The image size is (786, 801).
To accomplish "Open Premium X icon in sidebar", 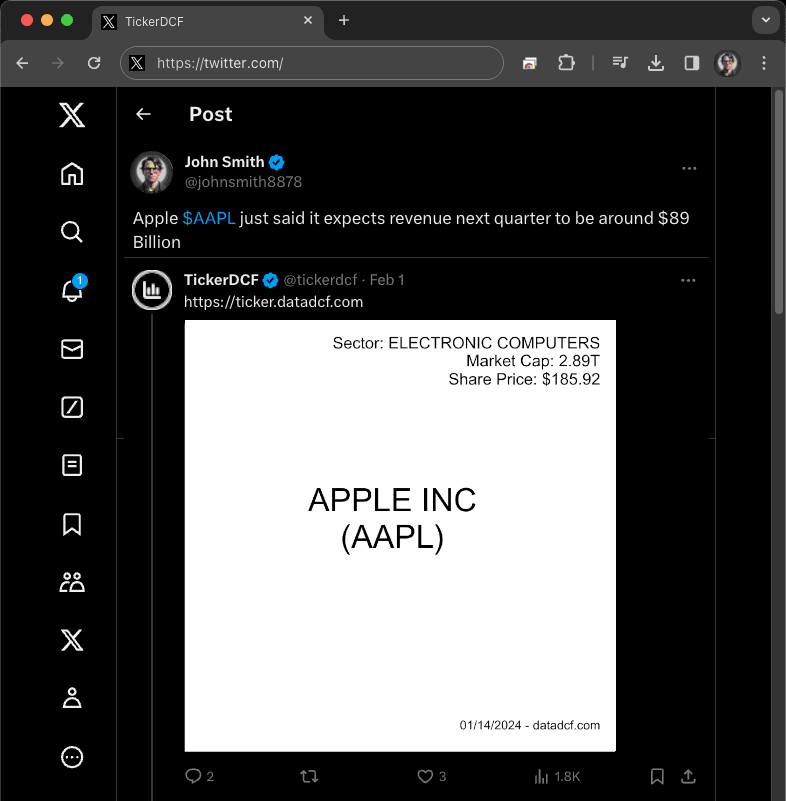I will (72, 640).
